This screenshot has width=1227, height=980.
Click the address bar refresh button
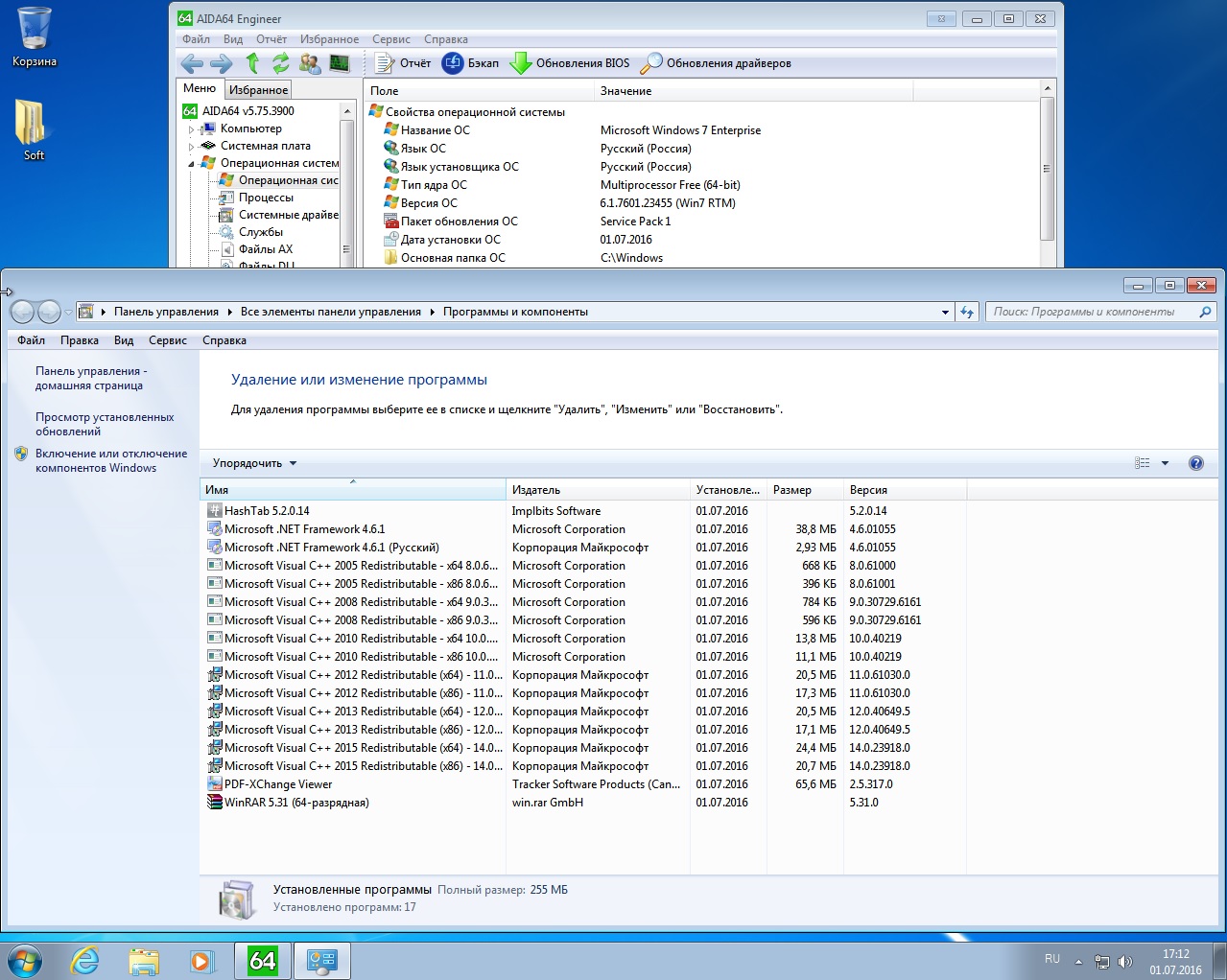tap(967, 312)
